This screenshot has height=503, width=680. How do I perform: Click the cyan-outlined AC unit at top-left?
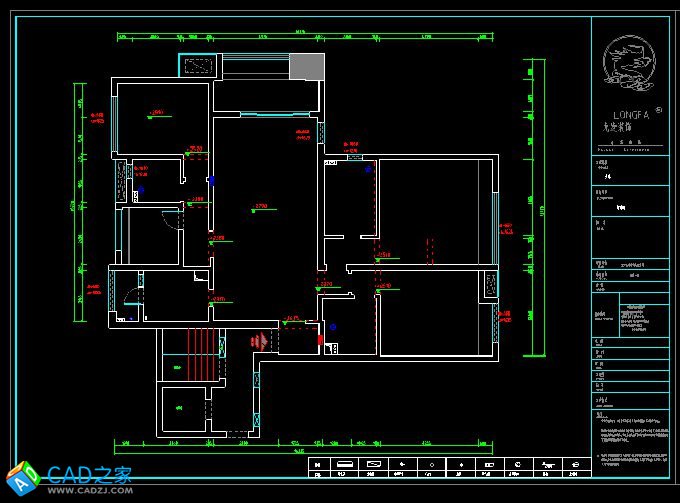point(196,65)
